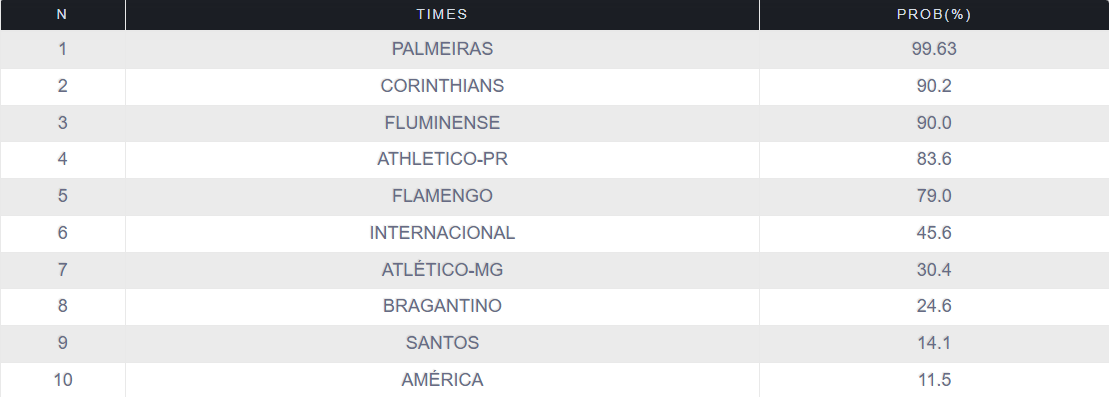
Task: Select the FLUMINENSE row name
Action: coord(442,122)
